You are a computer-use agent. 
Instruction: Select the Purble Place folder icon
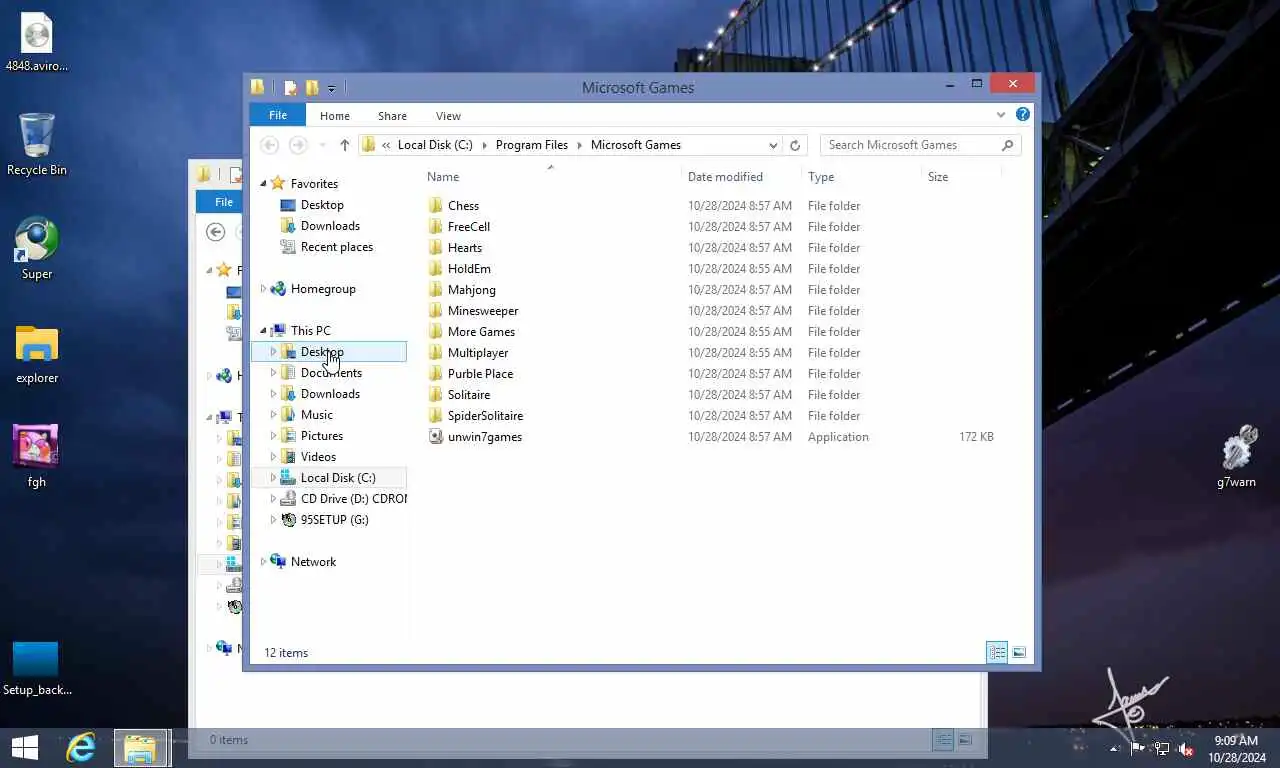435,373
